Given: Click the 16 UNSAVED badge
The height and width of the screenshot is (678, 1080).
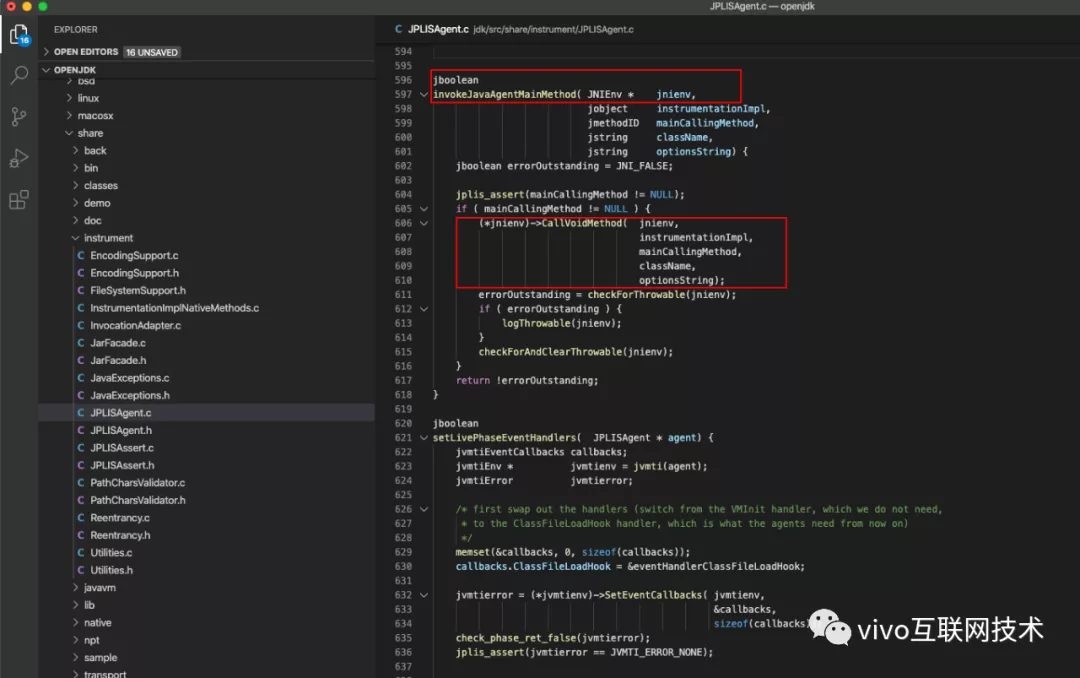Looking at the screenshot, I should click(x=152, y=52).
